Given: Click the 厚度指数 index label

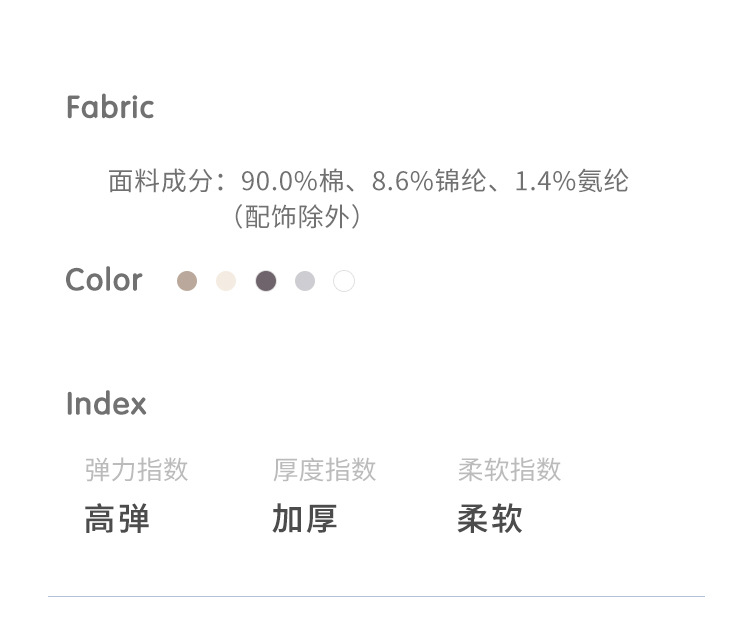Looking at the screenshot, I should 324,470.
